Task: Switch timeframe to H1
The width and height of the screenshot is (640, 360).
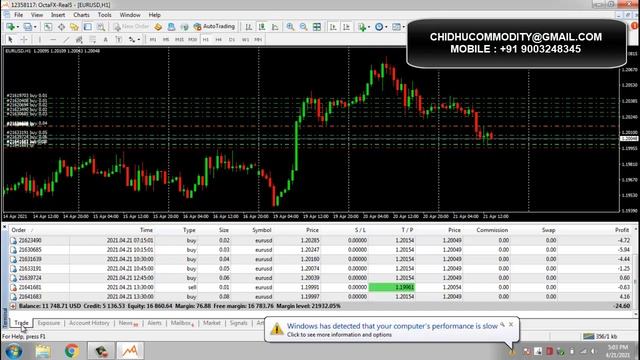Action: point(206,40)
